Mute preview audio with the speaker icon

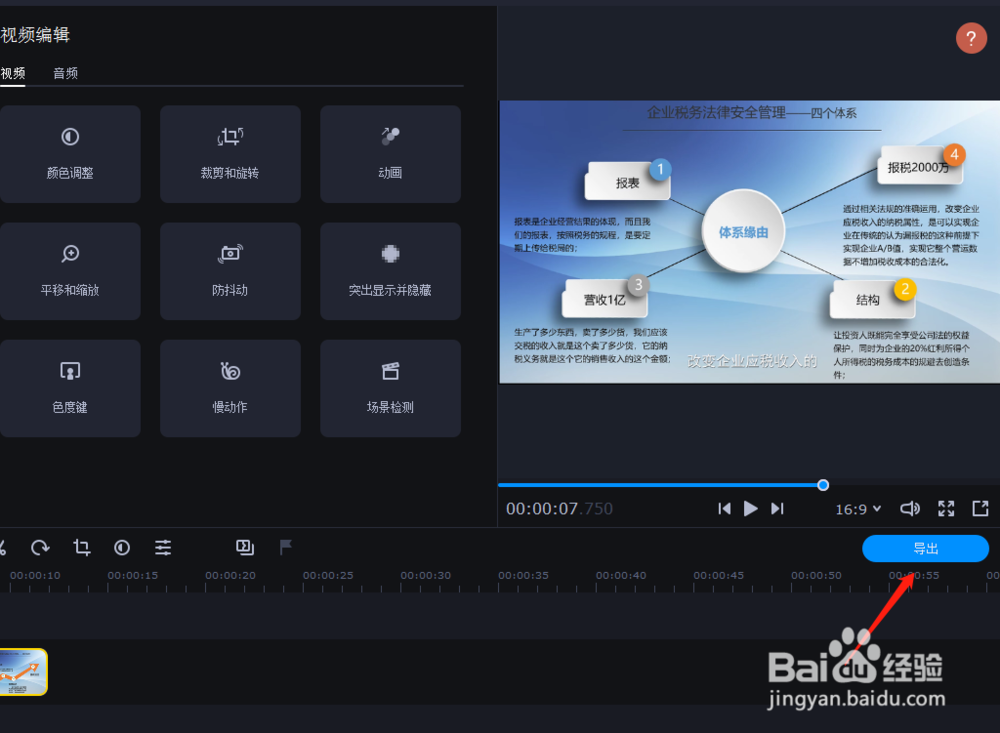pos(910,508)
